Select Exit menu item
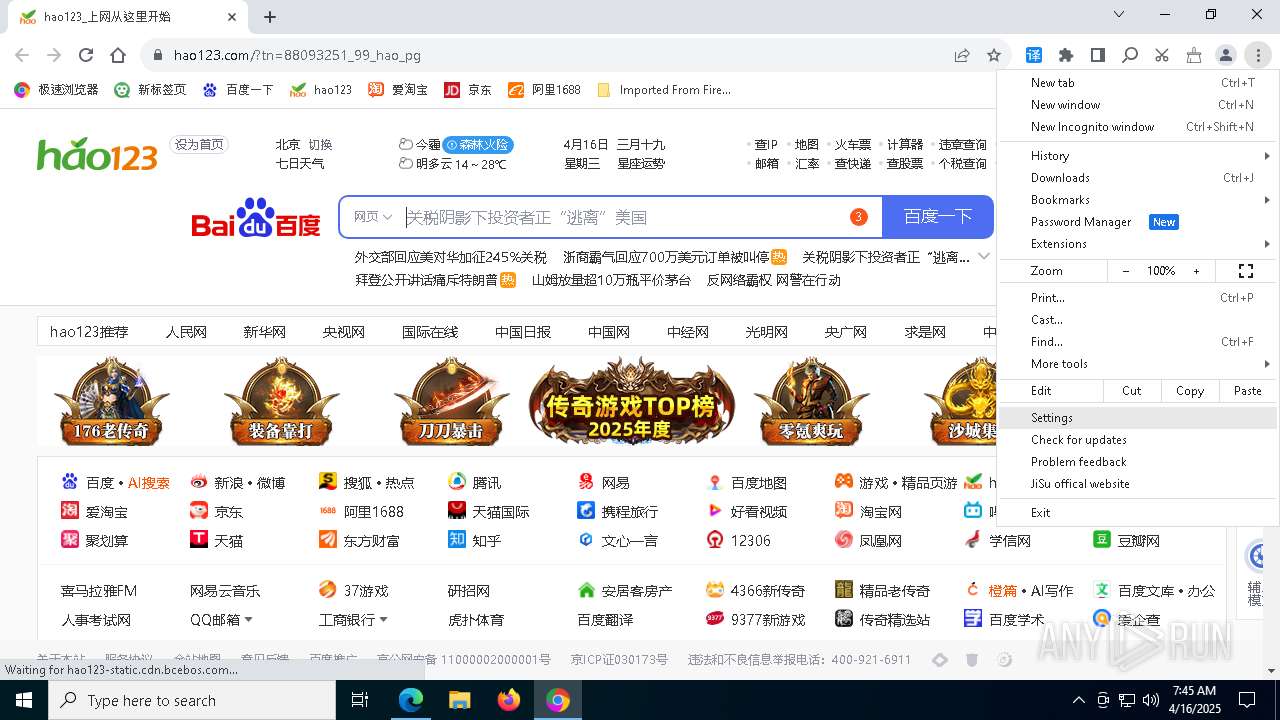The image size is (1280, 720). (x=1138, y=513)
